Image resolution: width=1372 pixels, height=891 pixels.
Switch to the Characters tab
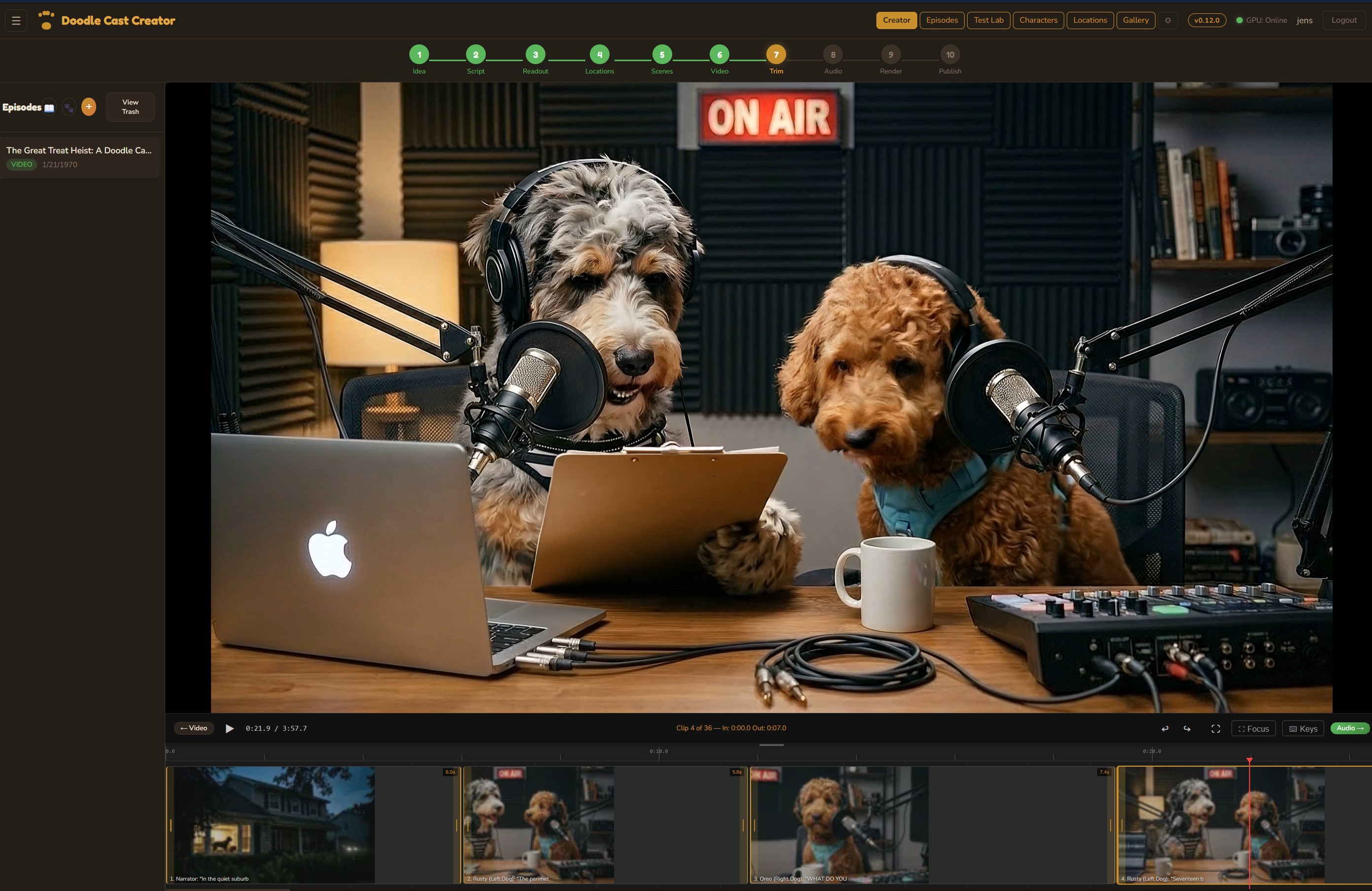click(x=1038, y=20)
